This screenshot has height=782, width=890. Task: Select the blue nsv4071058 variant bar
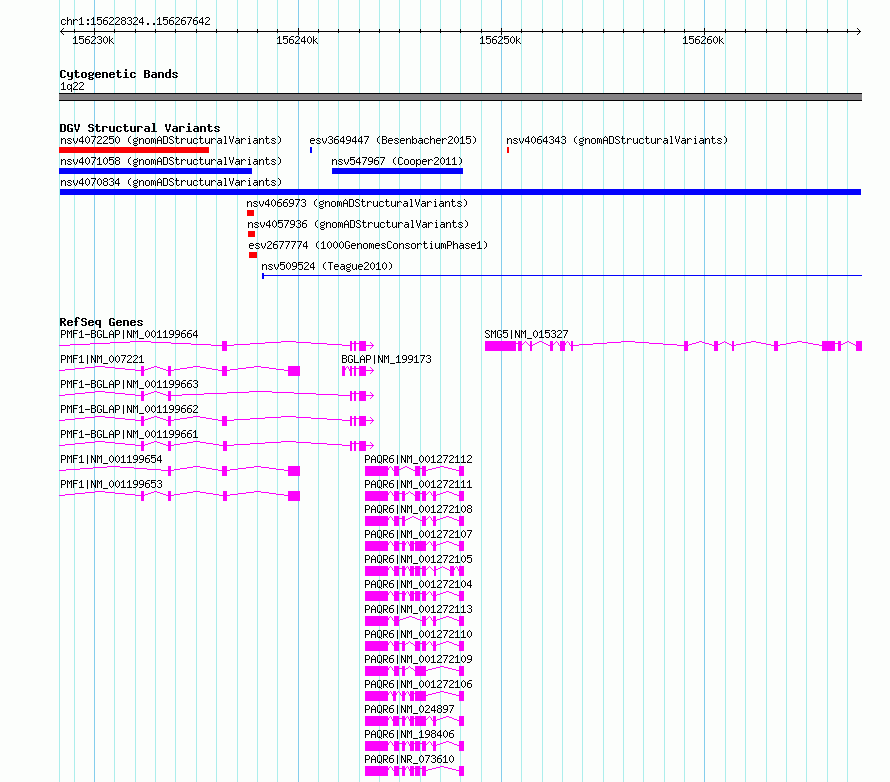[156, 171]
